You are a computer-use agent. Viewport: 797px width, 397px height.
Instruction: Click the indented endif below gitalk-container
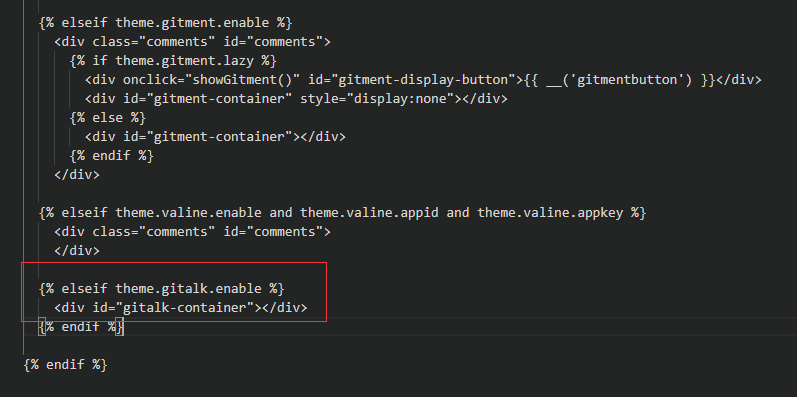81,327
